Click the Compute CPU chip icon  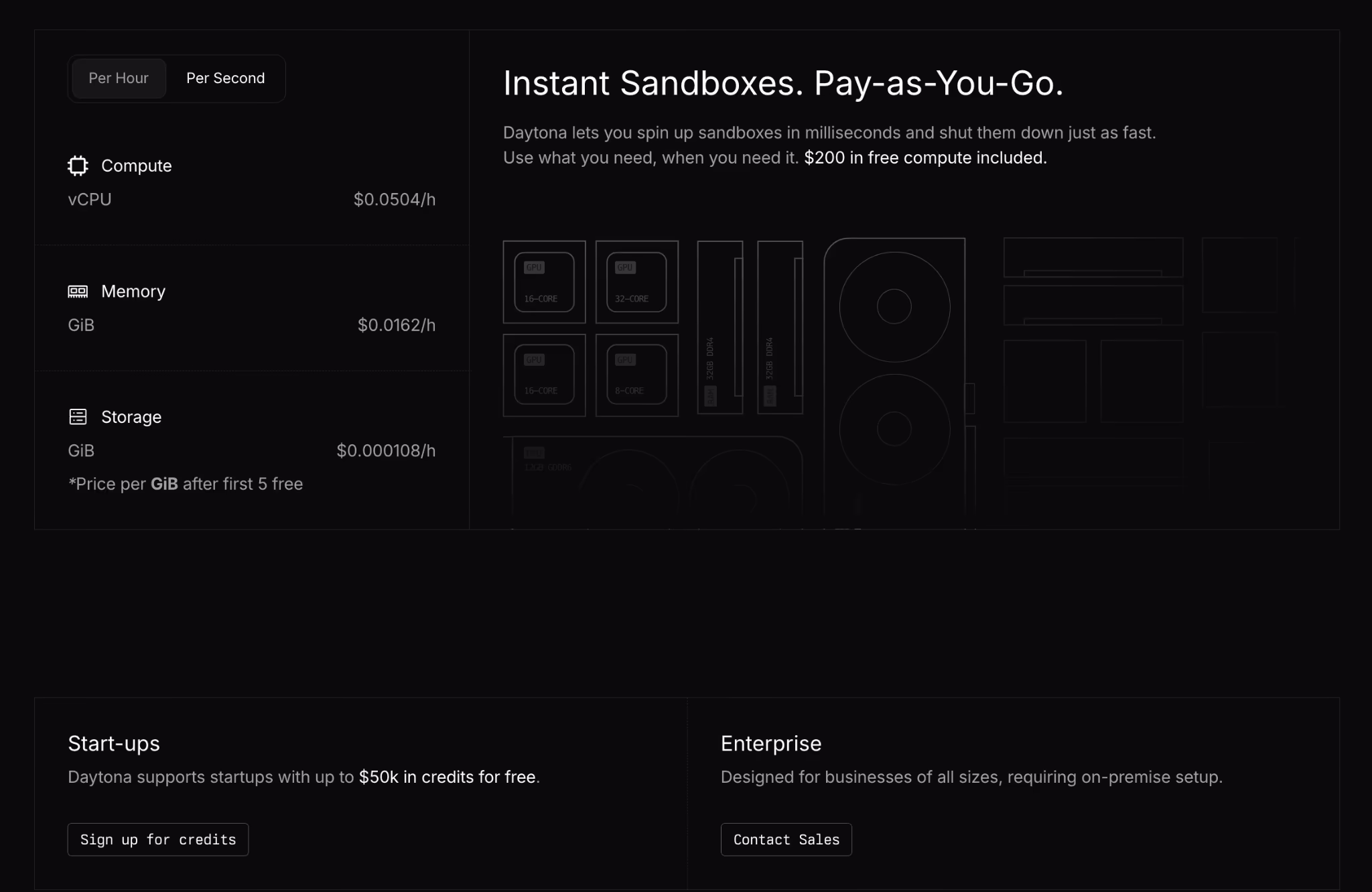click(78, 166)
